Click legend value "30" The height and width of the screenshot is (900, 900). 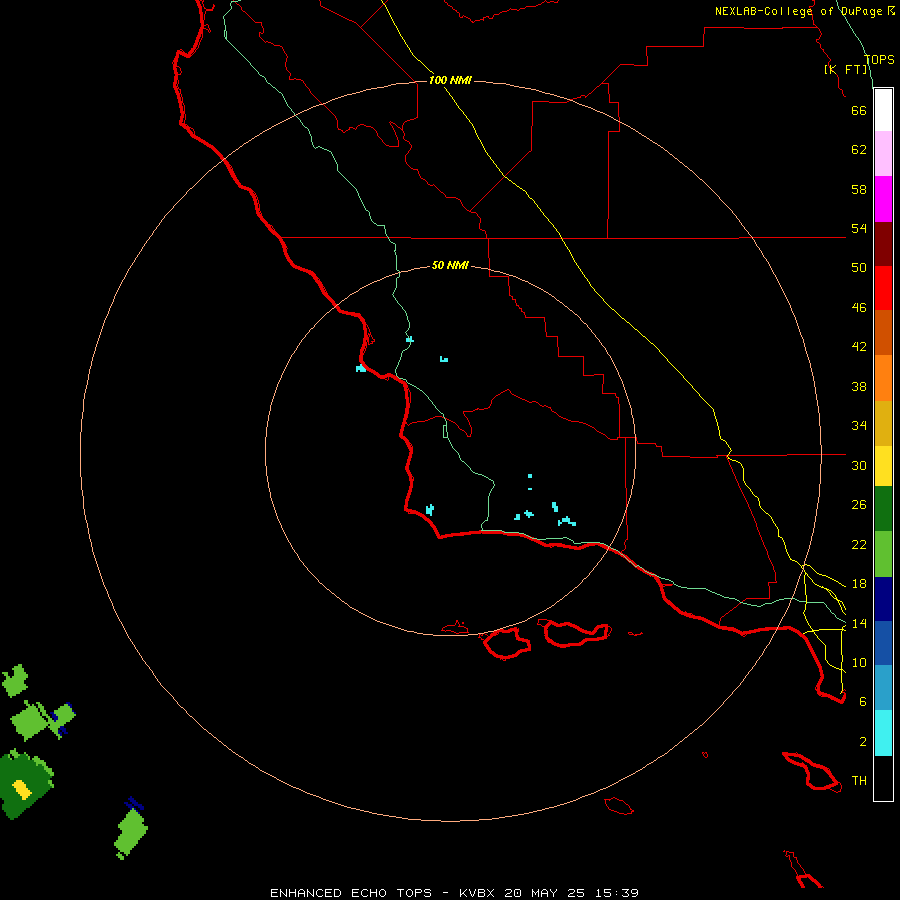pyautogui.click(x=859, y=465)
